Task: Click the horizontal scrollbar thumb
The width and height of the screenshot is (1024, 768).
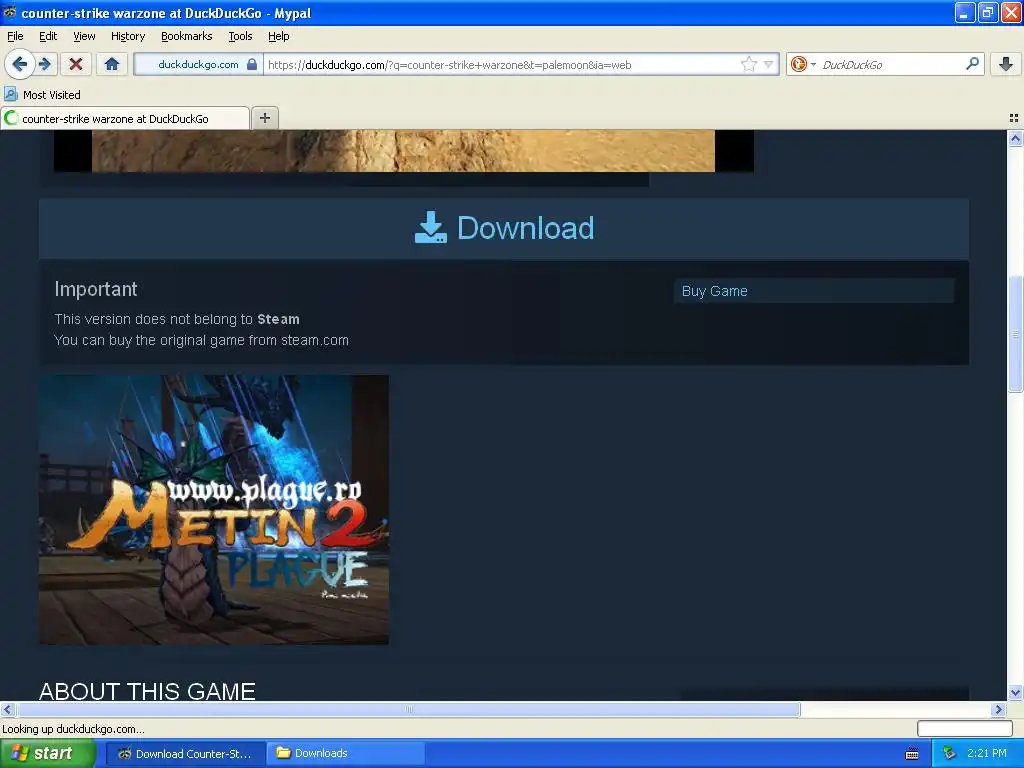Action: (x=408, y=709)
